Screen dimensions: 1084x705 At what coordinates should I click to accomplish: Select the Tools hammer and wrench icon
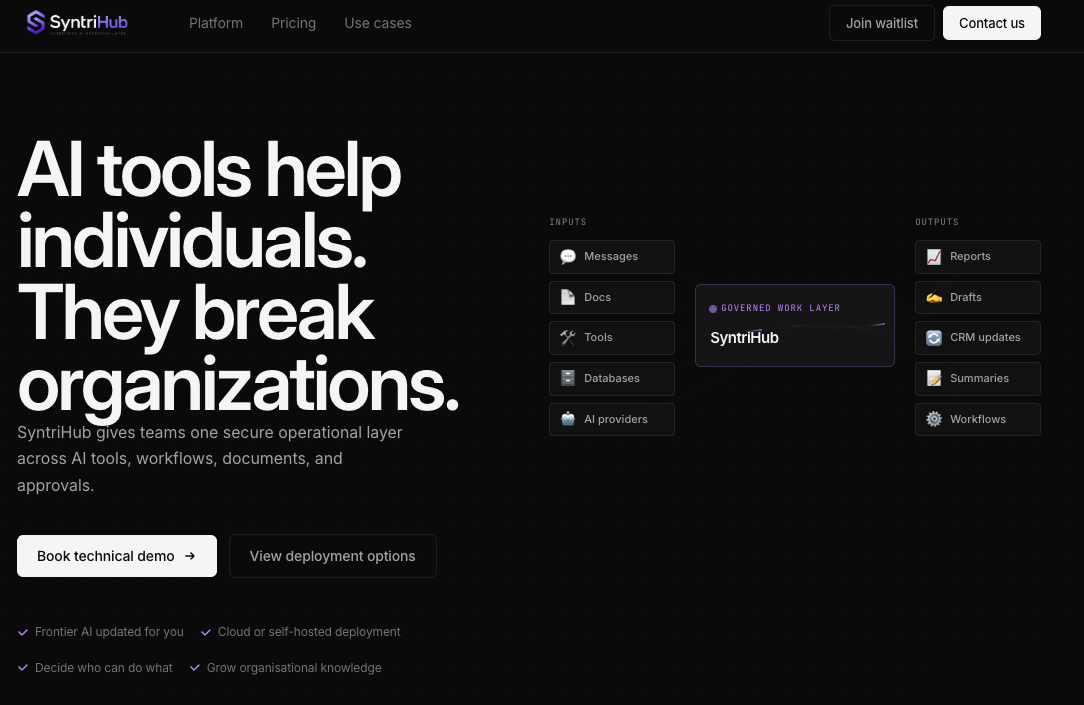tap(568, 337)
